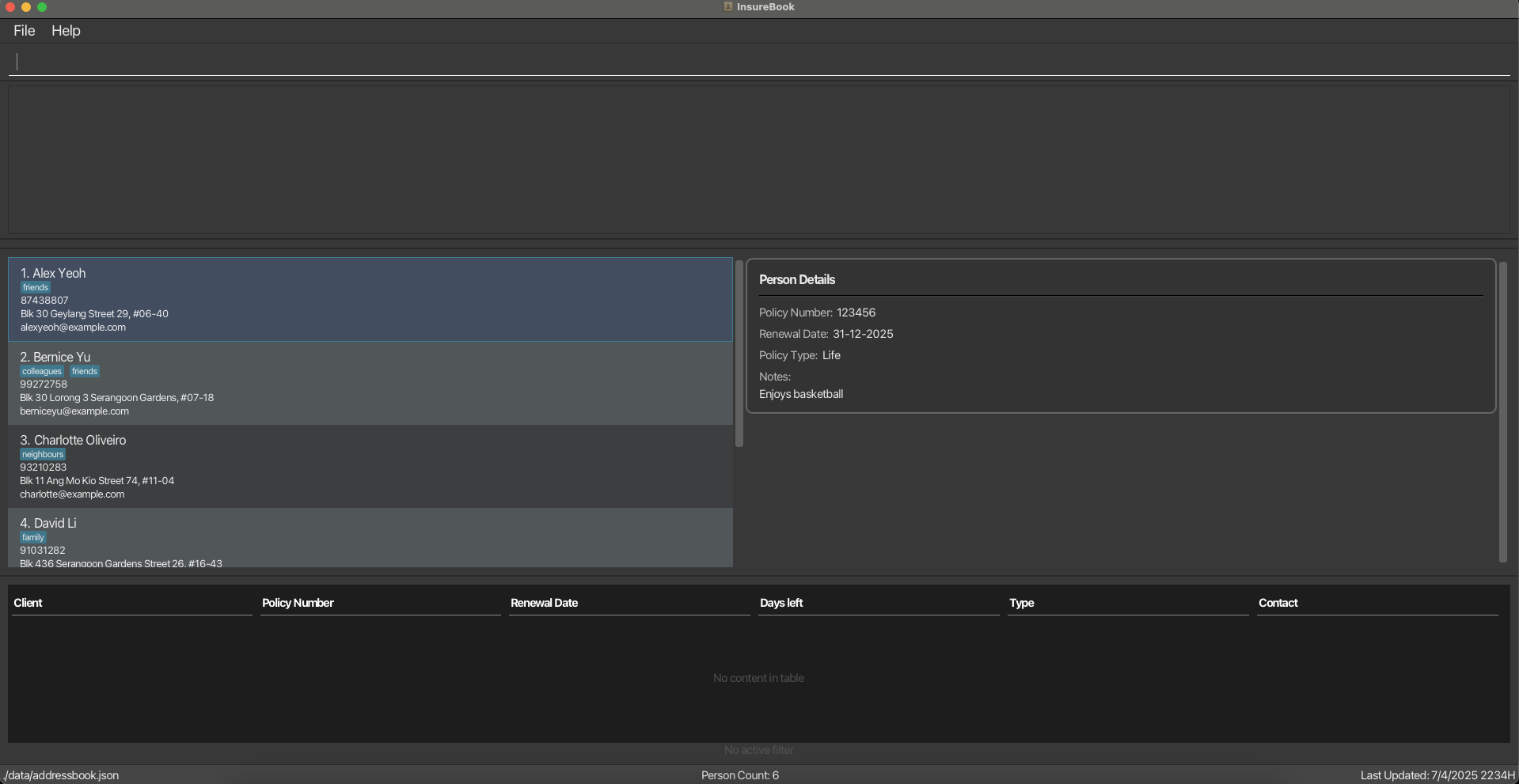This screenshot has width=1519, height=784.
Task: Click the friends tag under Alex Yeoh
Action: tap(36, 288)
